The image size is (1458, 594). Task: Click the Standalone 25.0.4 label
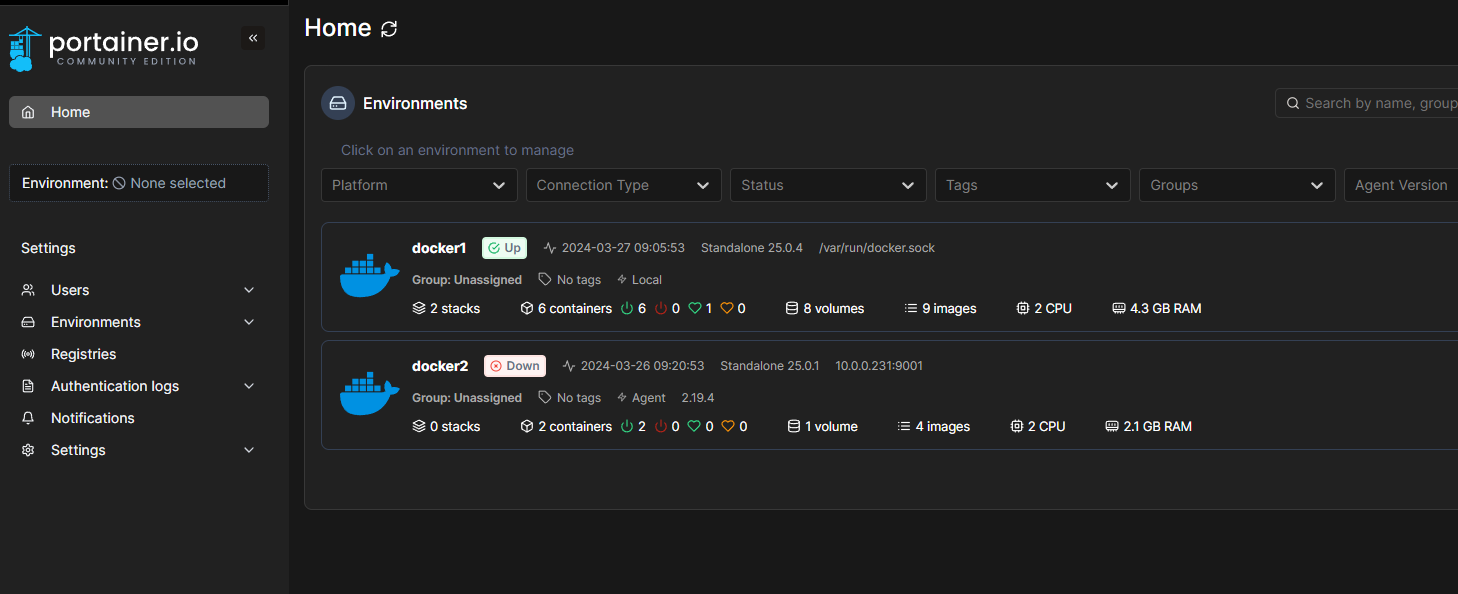[x=752, y=248]
